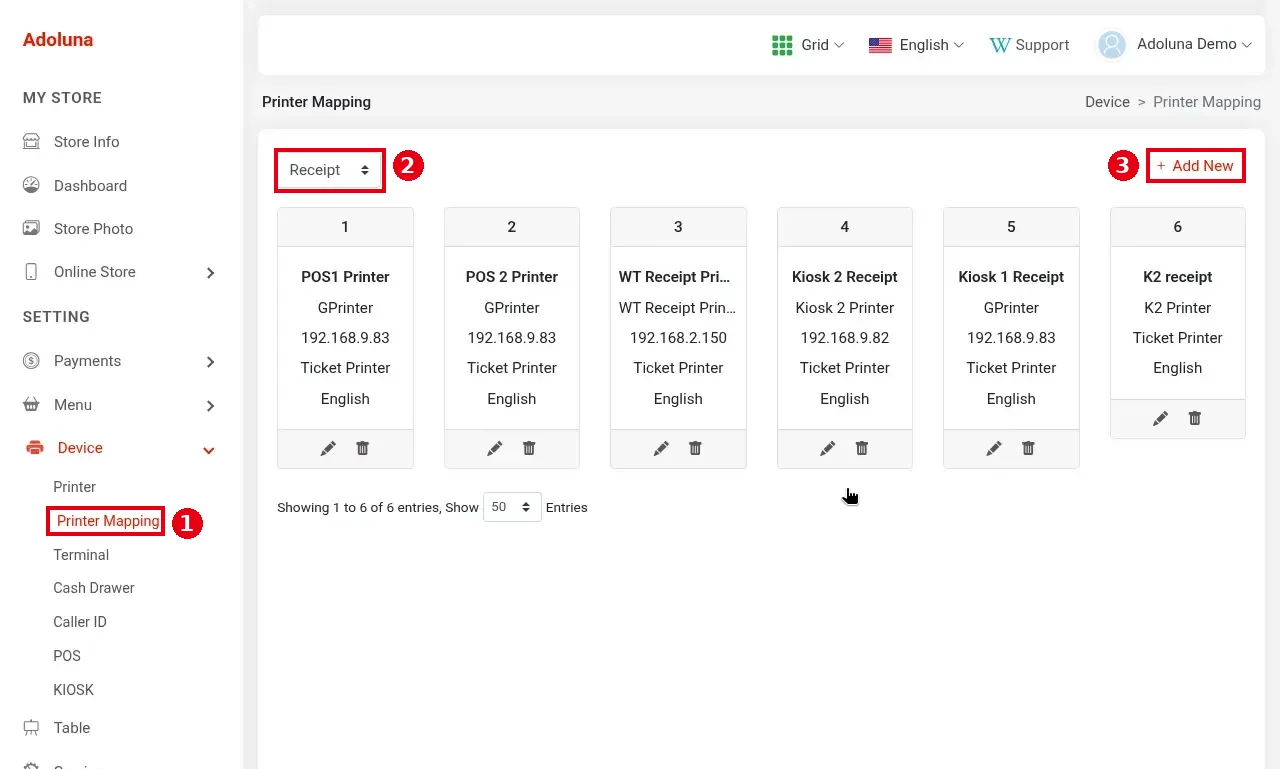Edit the Kiosk 1 Receipt mapping

[994, 449]
